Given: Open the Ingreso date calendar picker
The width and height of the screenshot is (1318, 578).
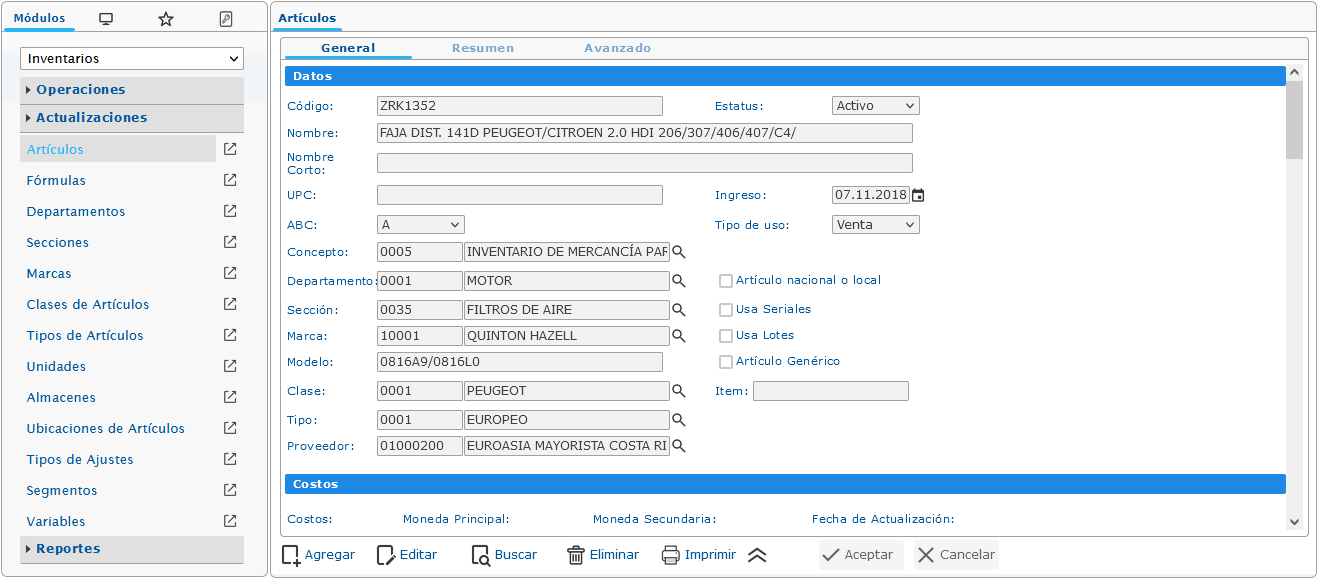Looking at the screenshot, I should [918, 195].
